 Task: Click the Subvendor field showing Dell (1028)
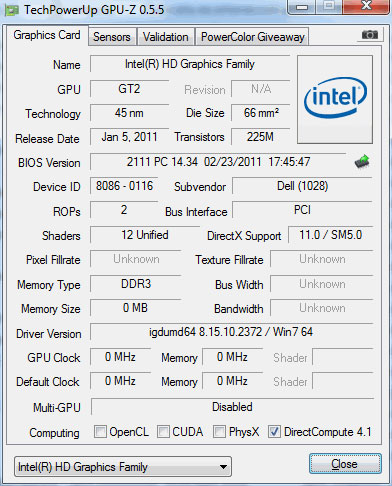(302, 186)
